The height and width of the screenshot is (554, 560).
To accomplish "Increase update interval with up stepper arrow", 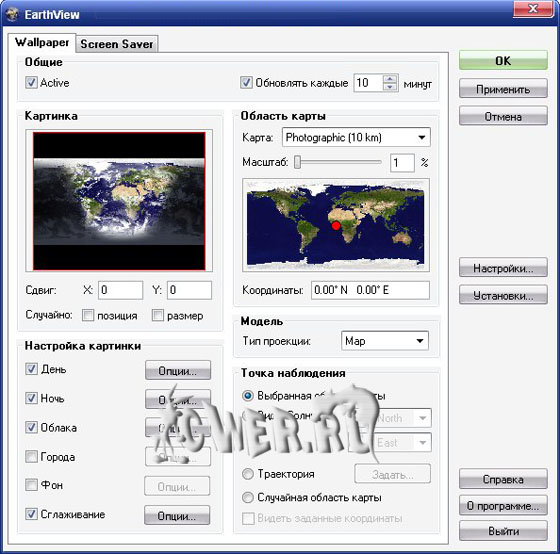I will [390, 79].
